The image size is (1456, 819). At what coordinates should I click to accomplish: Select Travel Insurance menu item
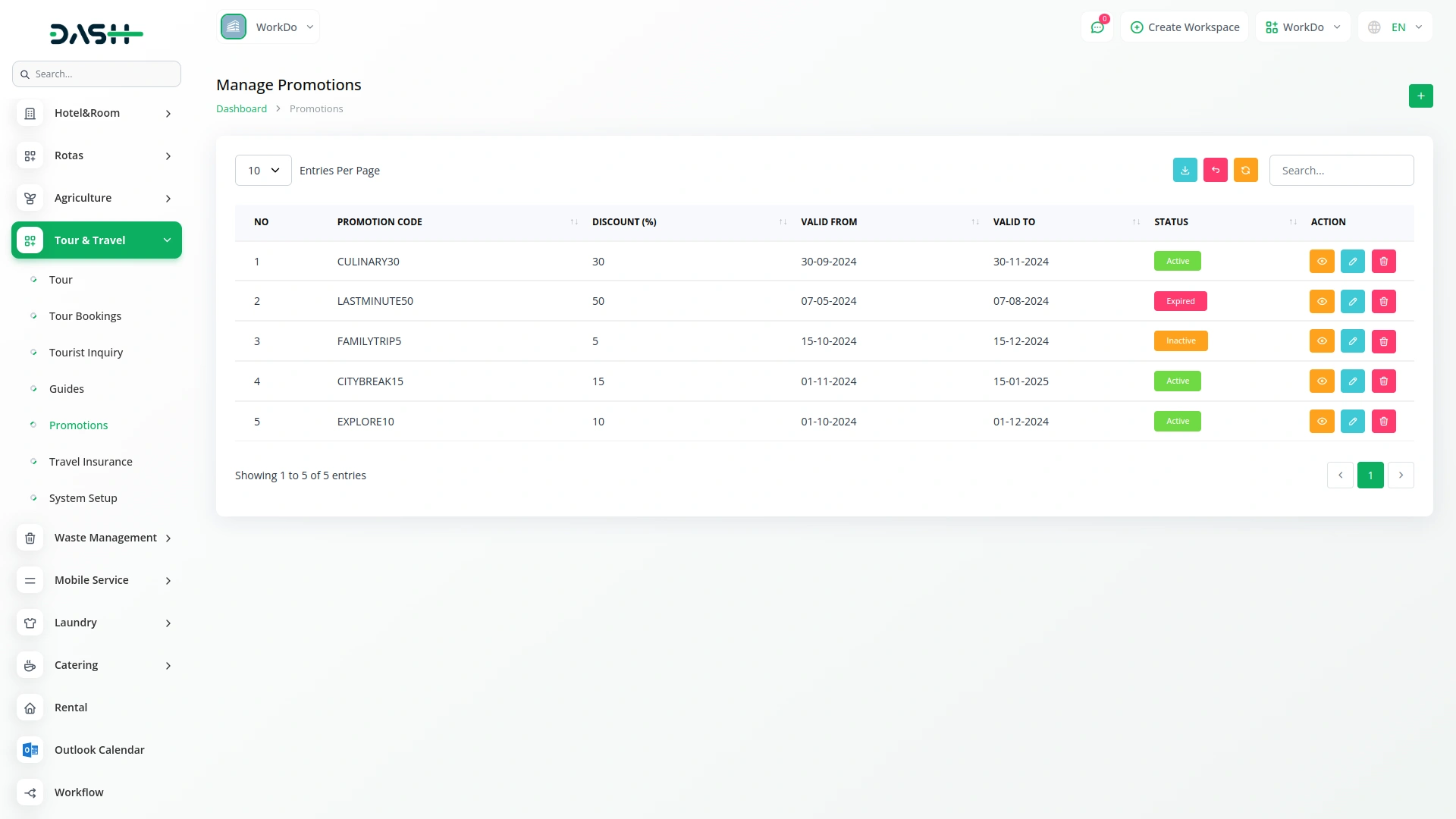(x=90, y=462)
